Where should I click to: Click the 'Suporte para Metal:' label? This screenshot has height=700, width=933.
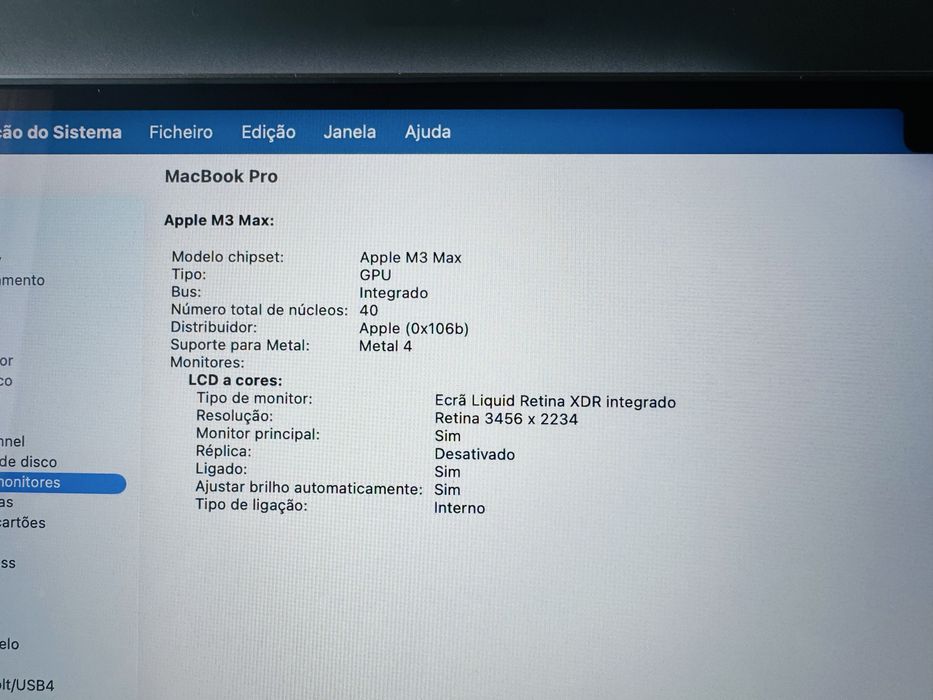(240, 345)
